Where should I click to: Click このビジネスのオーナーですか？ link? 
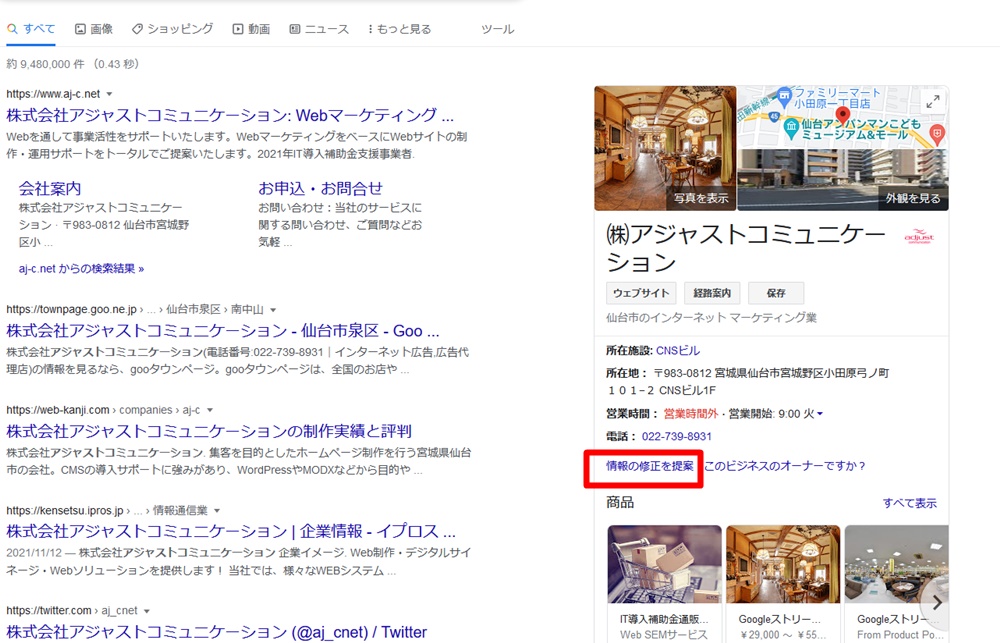[785, 466]
